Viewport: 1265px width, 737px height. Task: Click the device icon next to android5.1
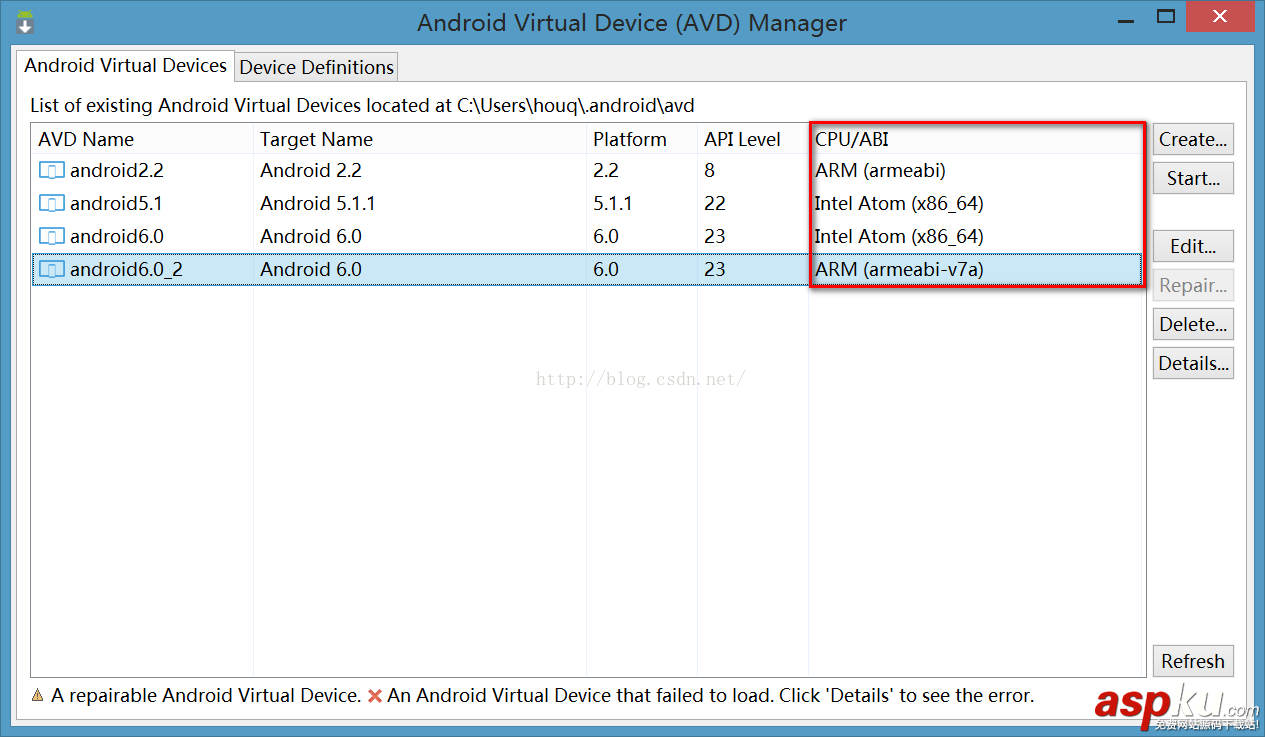pyautogui.click(x=51, y=203)
